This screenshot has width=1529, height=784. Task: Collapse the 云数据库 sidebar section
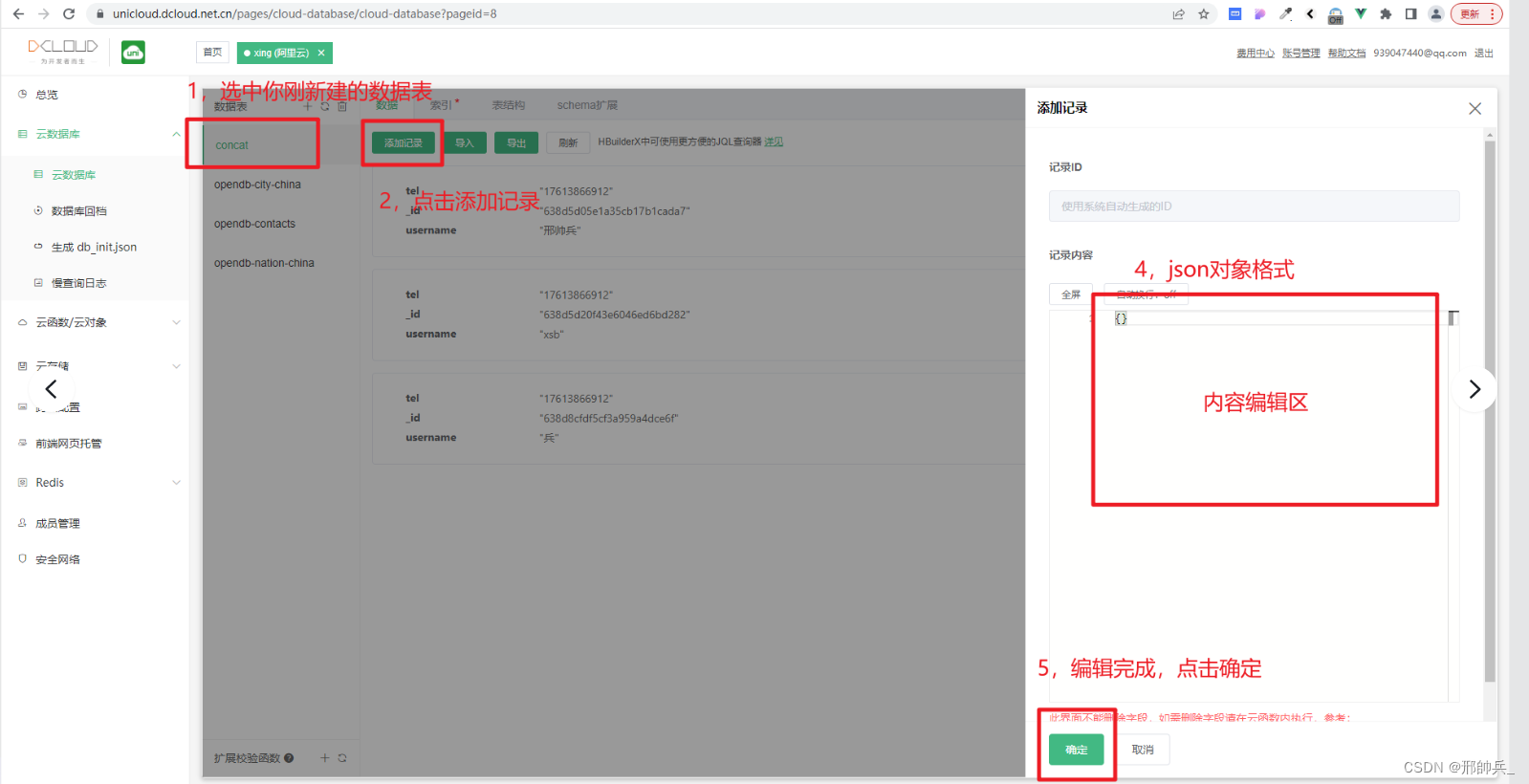coord(176,134)
